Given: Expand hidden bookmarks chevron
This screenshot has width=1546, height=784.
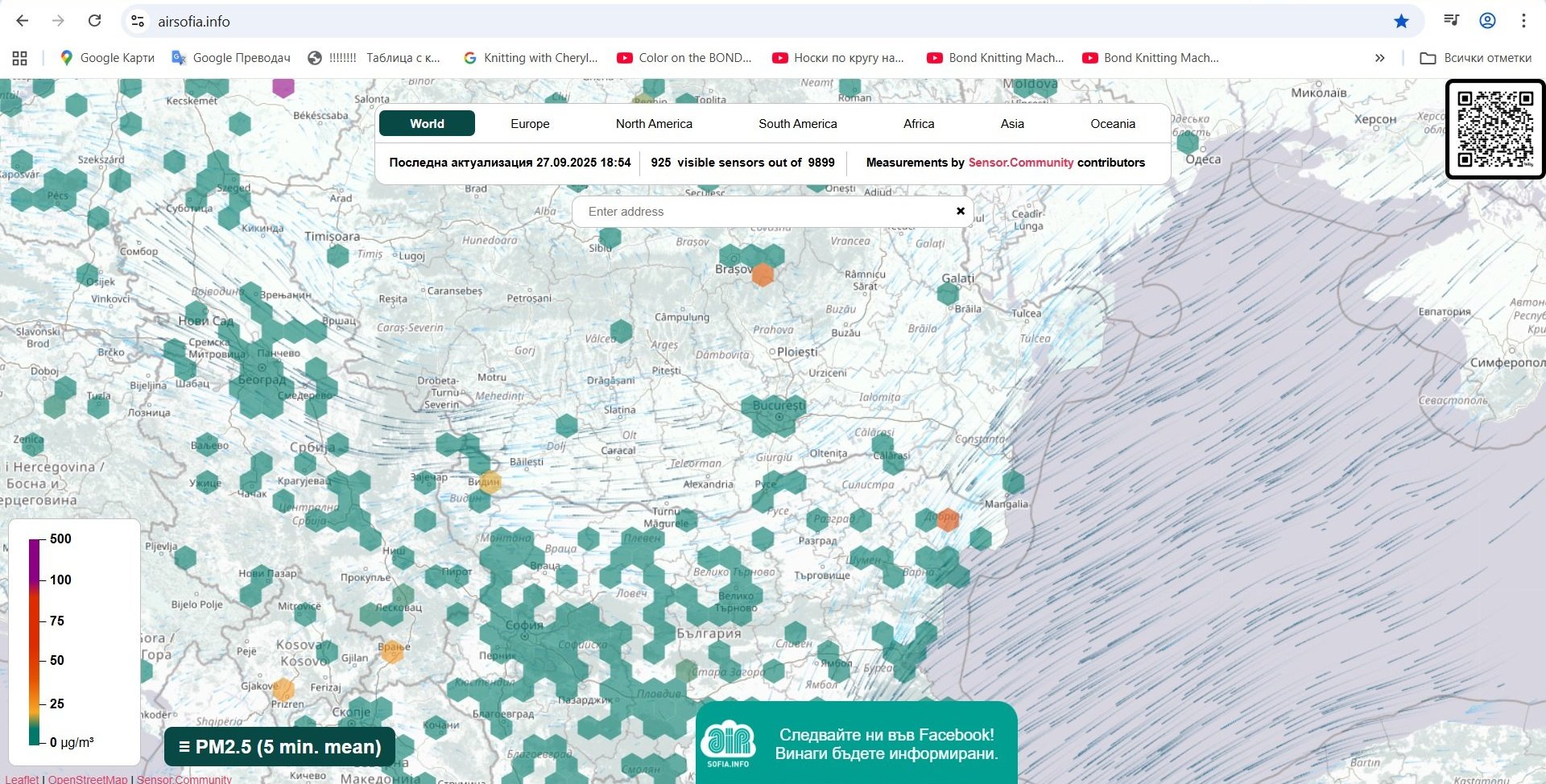Looking at the screenshot, I should [1379, 58].
